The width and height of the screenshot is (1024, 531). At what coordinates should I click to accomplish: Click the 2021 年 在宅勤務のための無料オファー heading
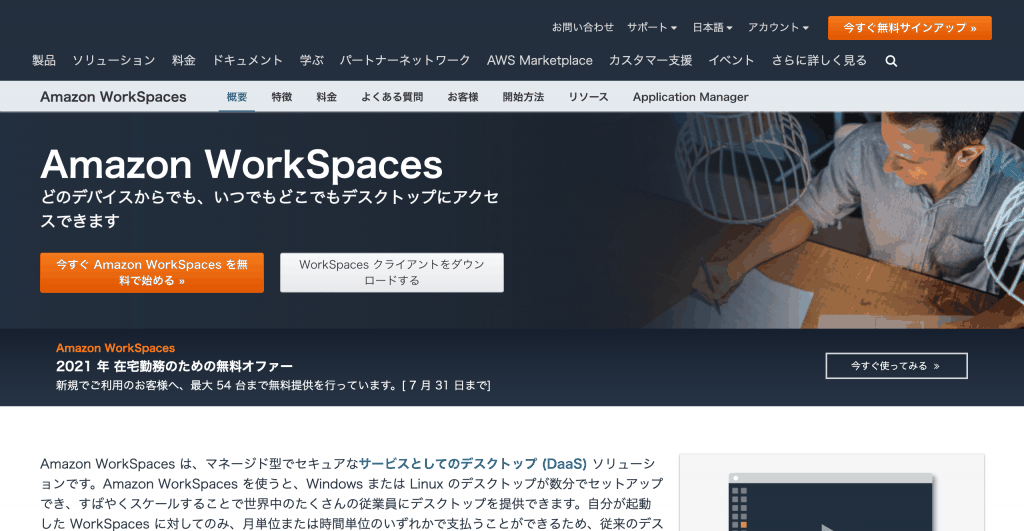(174, 366)
